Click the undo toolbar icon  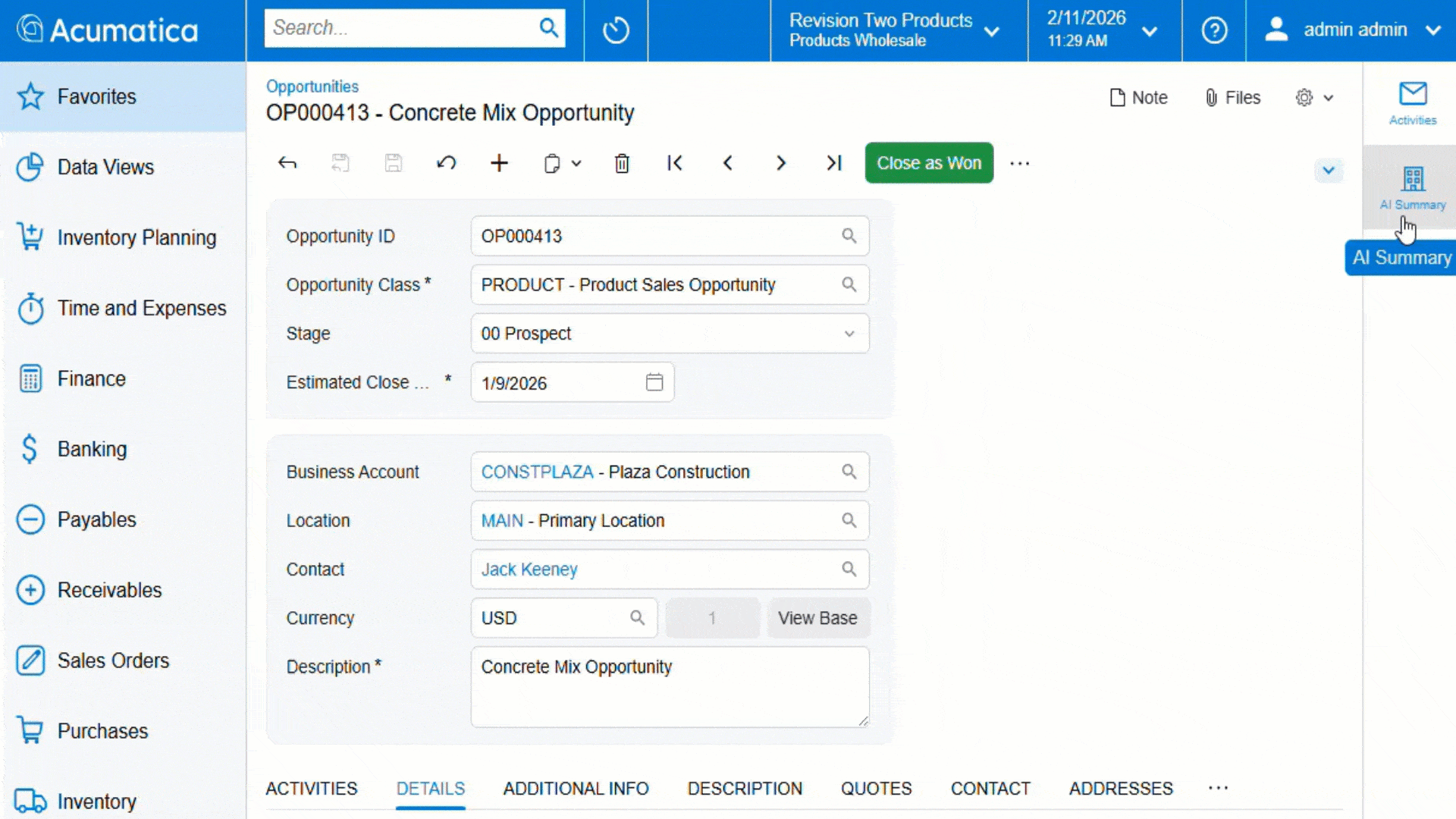(x=447, y=163)
